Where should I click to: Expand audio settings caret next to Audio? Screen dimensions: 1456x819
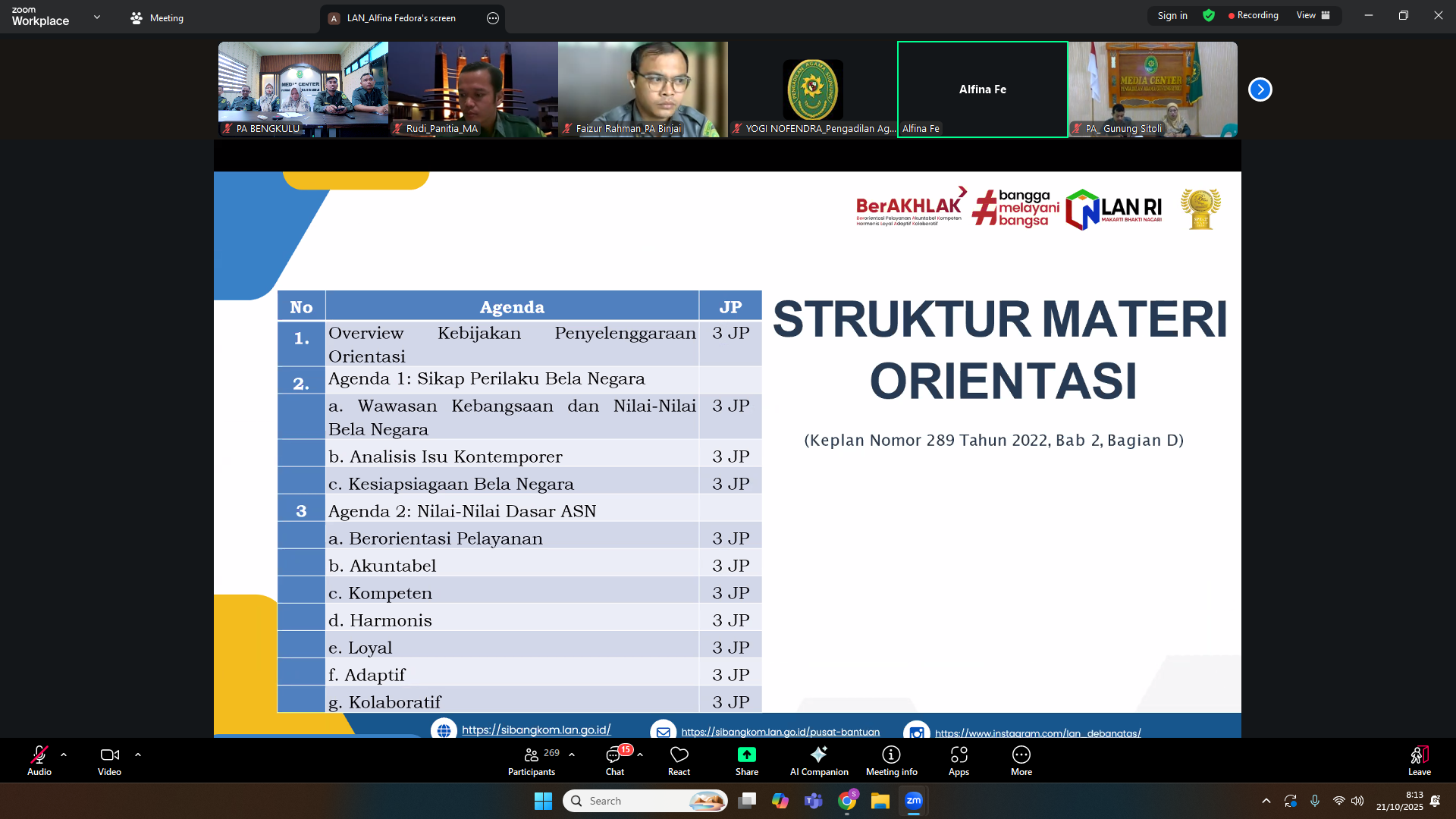[x=64, y=755]
